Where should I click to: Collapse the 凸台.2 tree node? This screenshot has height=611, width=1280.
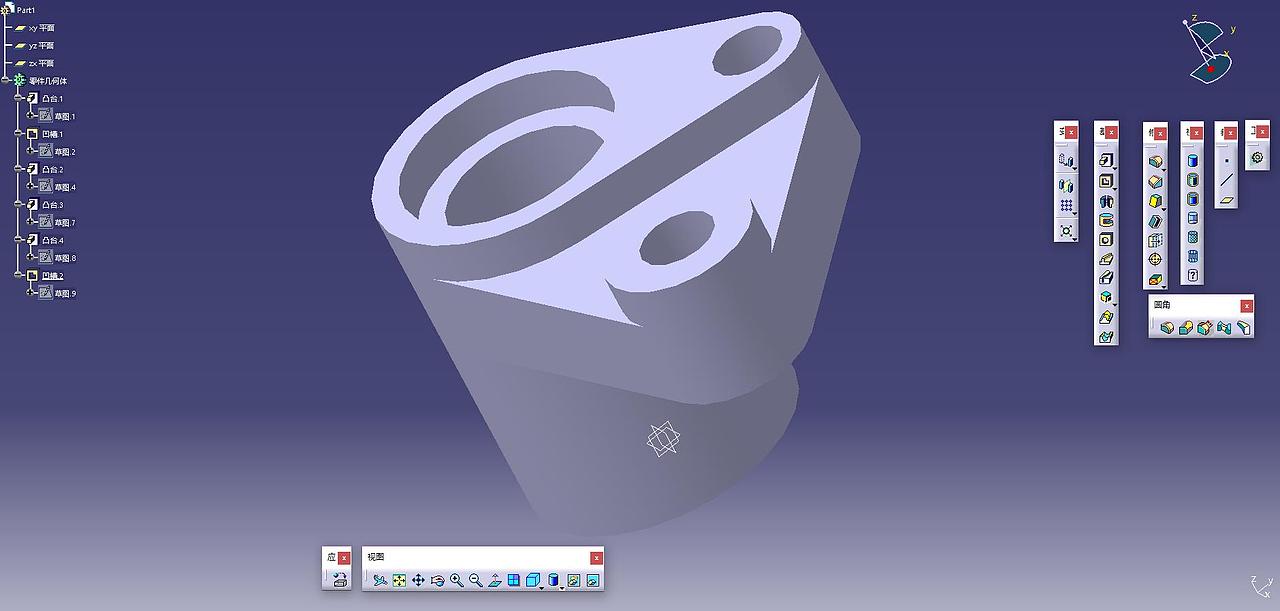[19, 169]
